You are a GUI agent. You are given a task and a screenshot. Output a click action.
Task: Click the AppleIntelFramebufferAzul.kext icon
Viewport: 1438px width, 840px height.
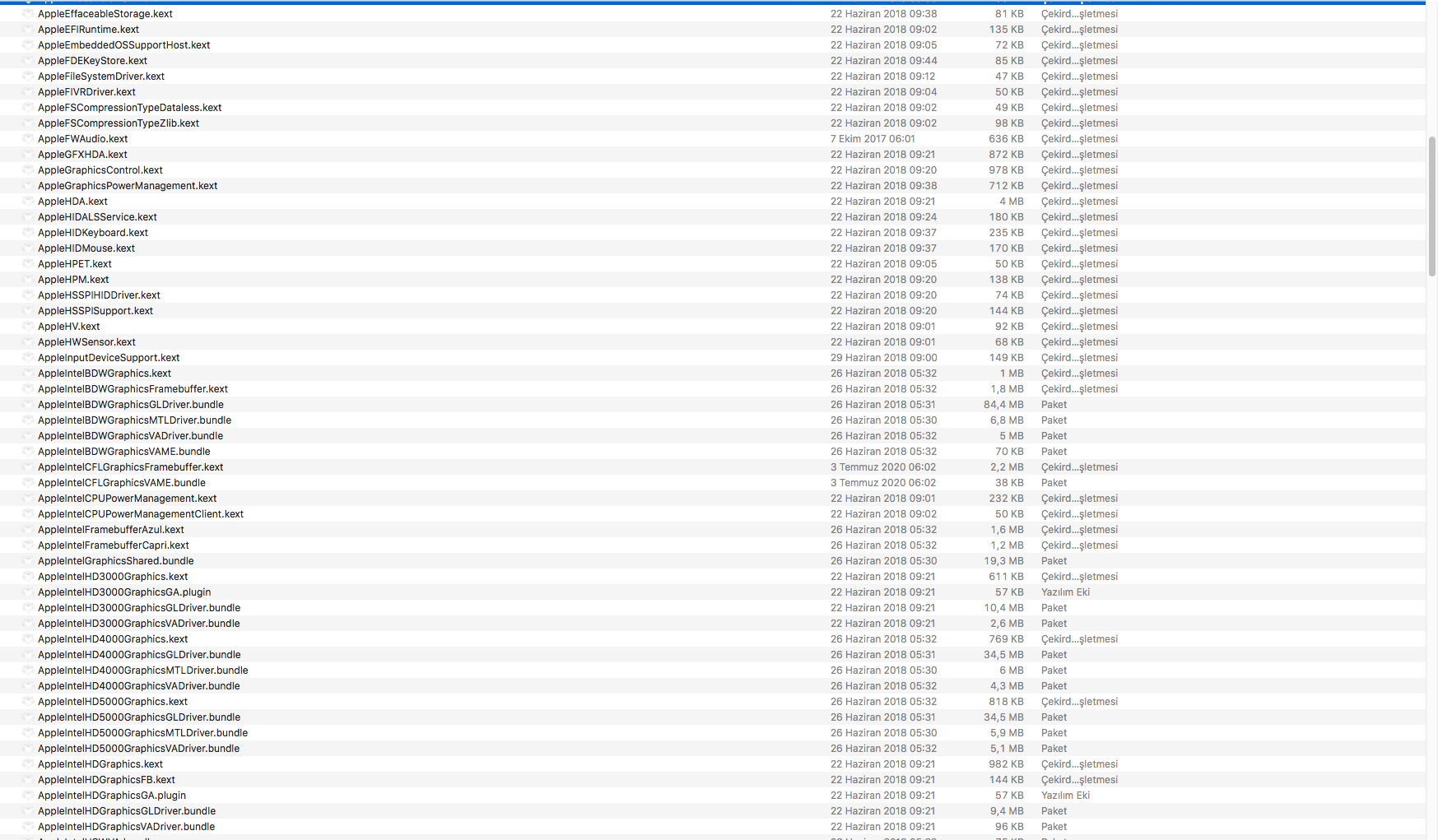[x=28, y=530]
